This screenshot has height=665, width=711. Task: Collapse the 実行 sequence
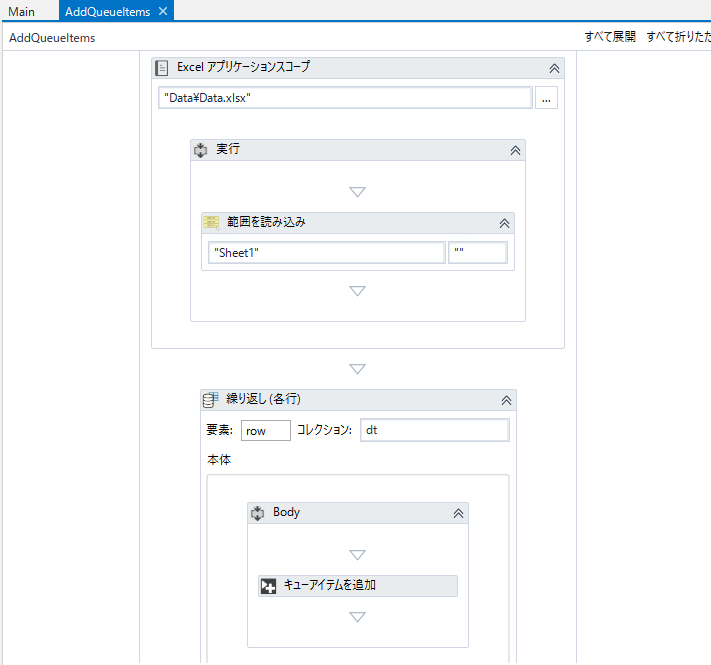(515, 150)
